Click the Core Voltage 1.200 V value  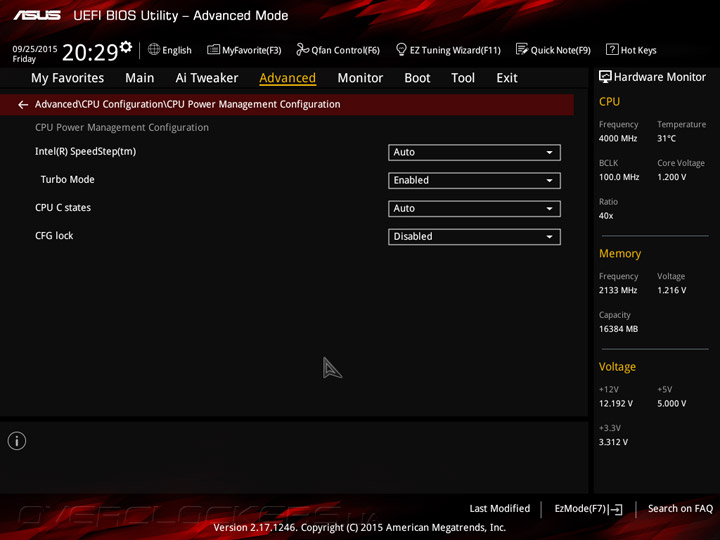[671, 177]
